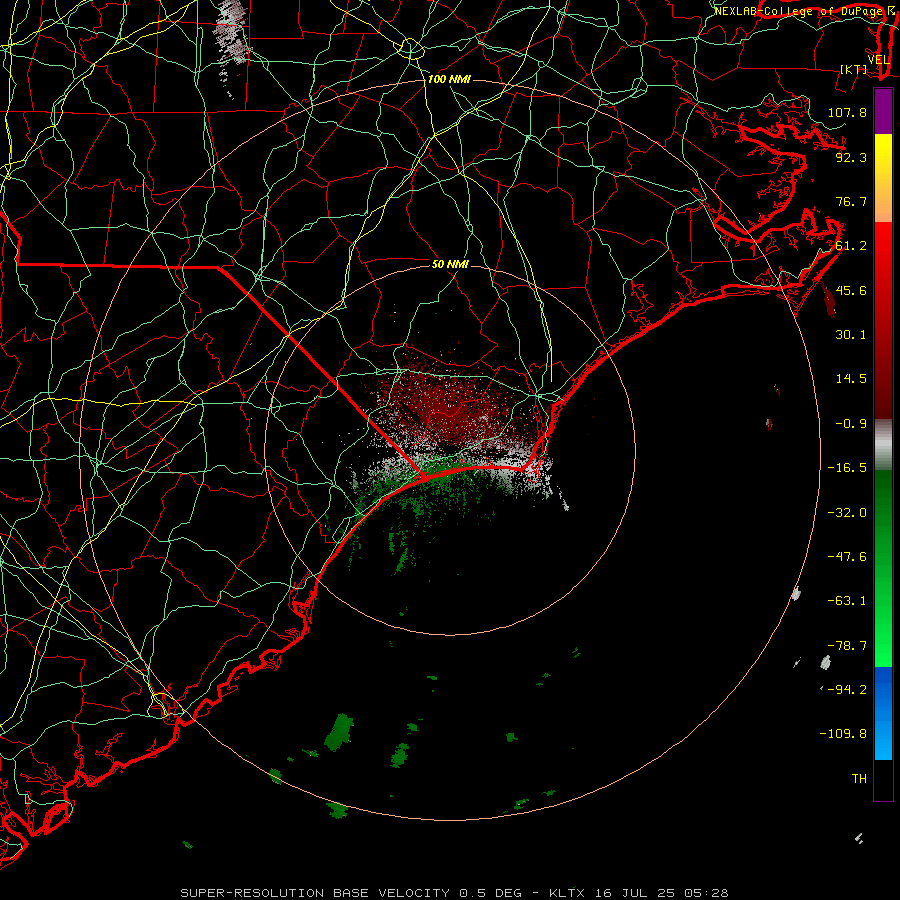Screen dimensions: 900x900
Task: Click the 50 NMI range ring label
Action: coord(450,264)
